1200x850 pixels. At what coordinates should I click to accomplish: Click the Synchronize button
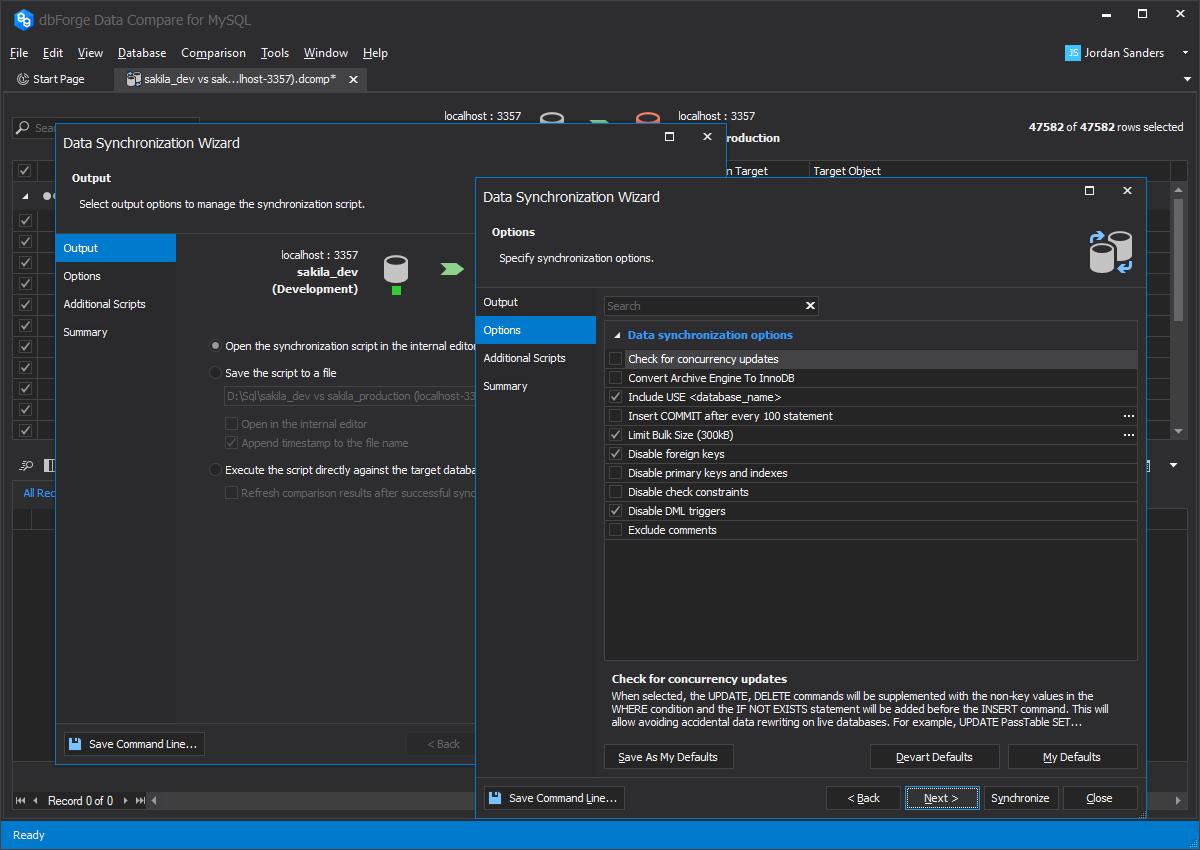[1021, 798]
